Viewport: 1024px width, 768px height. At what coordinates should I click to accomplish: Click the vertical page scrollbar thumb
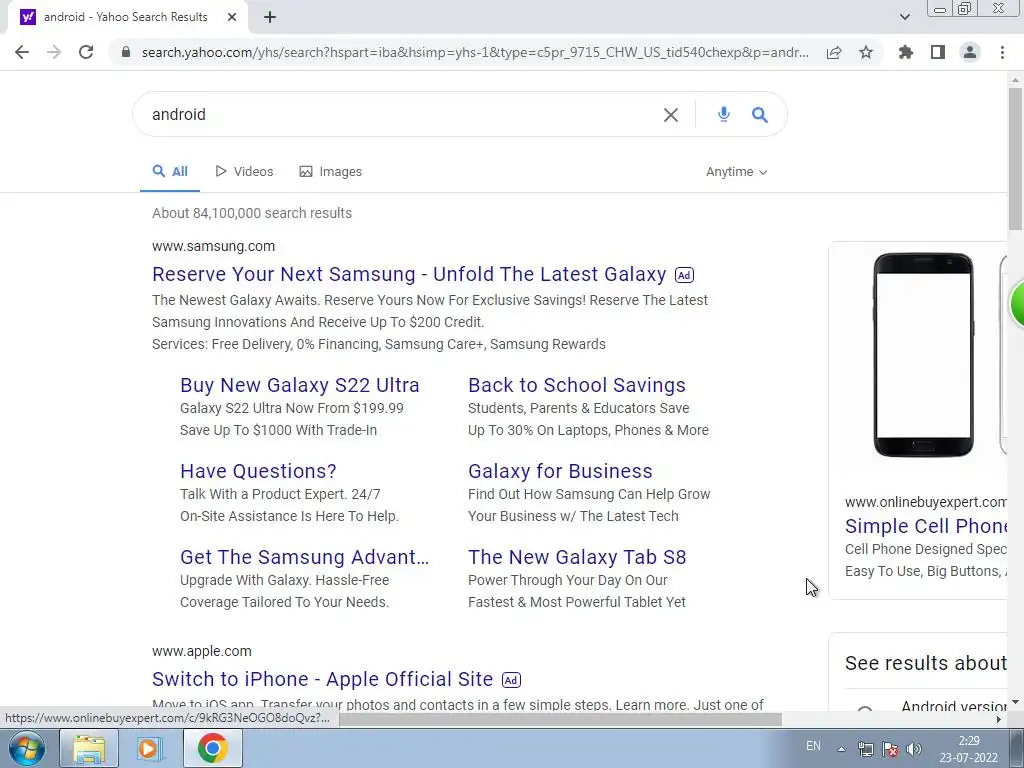point(1015,159)
